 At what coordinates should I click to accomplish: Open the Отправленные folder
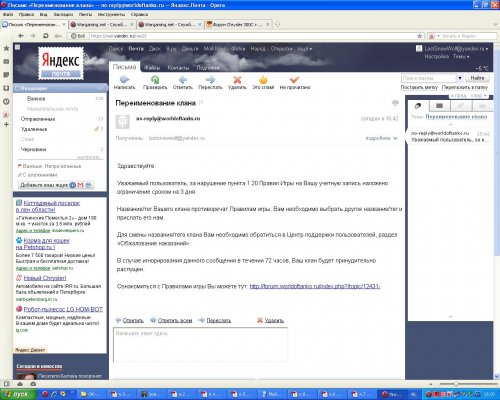(38, 119)
